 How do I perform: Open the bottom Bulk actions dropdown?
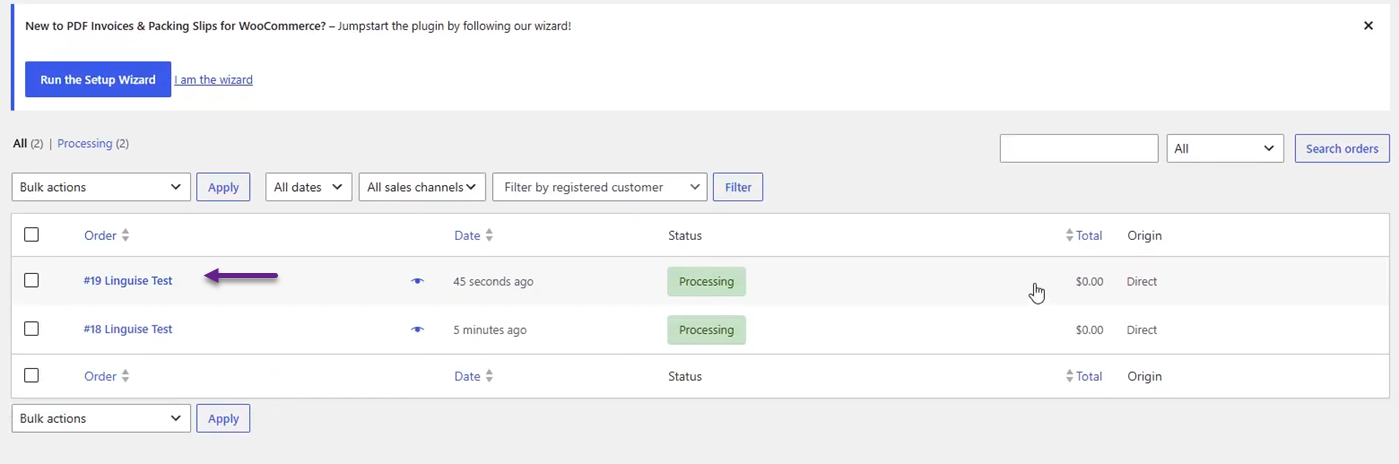[x=101, y=418]
